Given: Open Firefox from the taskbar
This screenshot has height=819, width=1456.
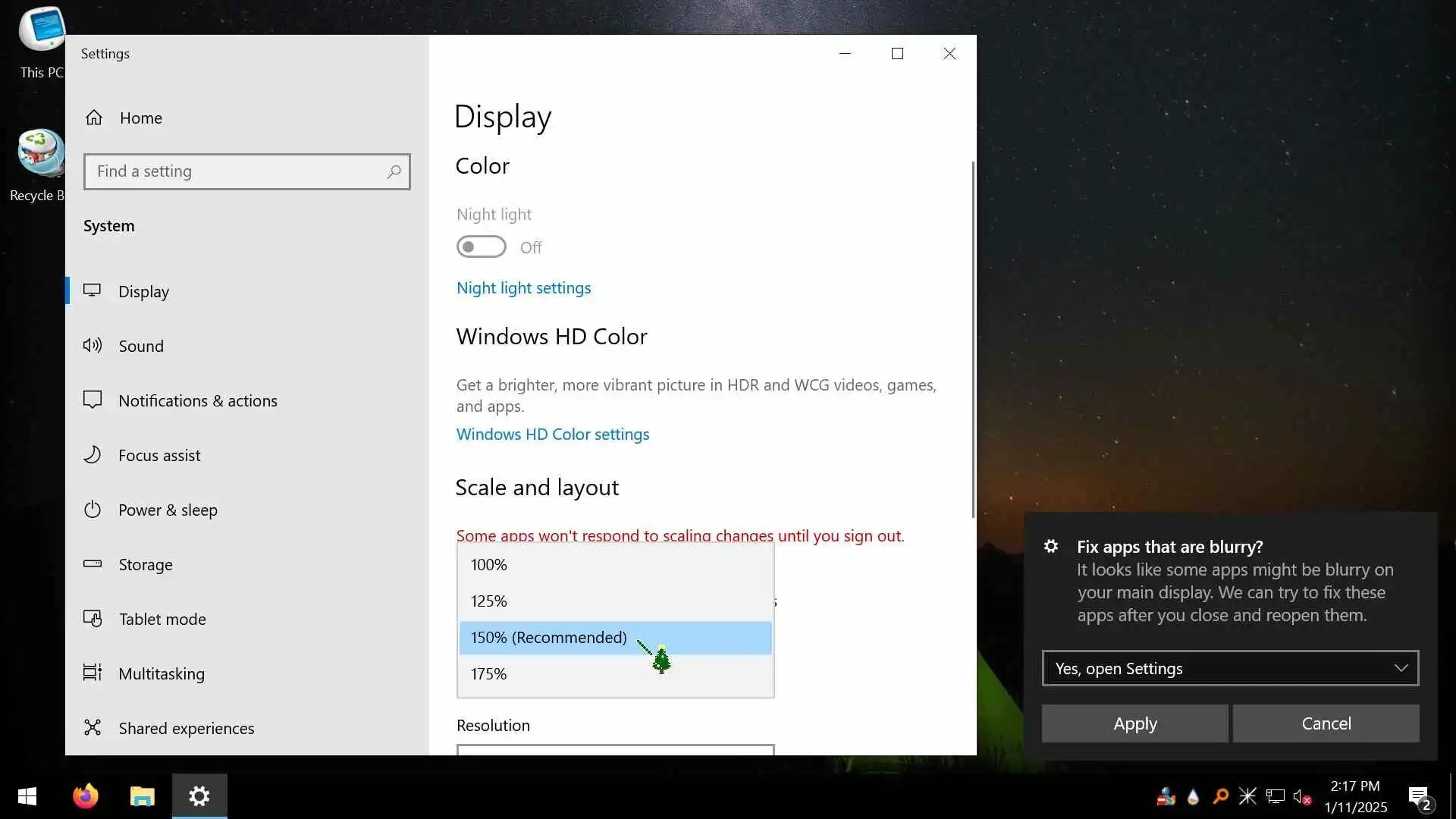Looking at the screenshot, I should [86, 796].
